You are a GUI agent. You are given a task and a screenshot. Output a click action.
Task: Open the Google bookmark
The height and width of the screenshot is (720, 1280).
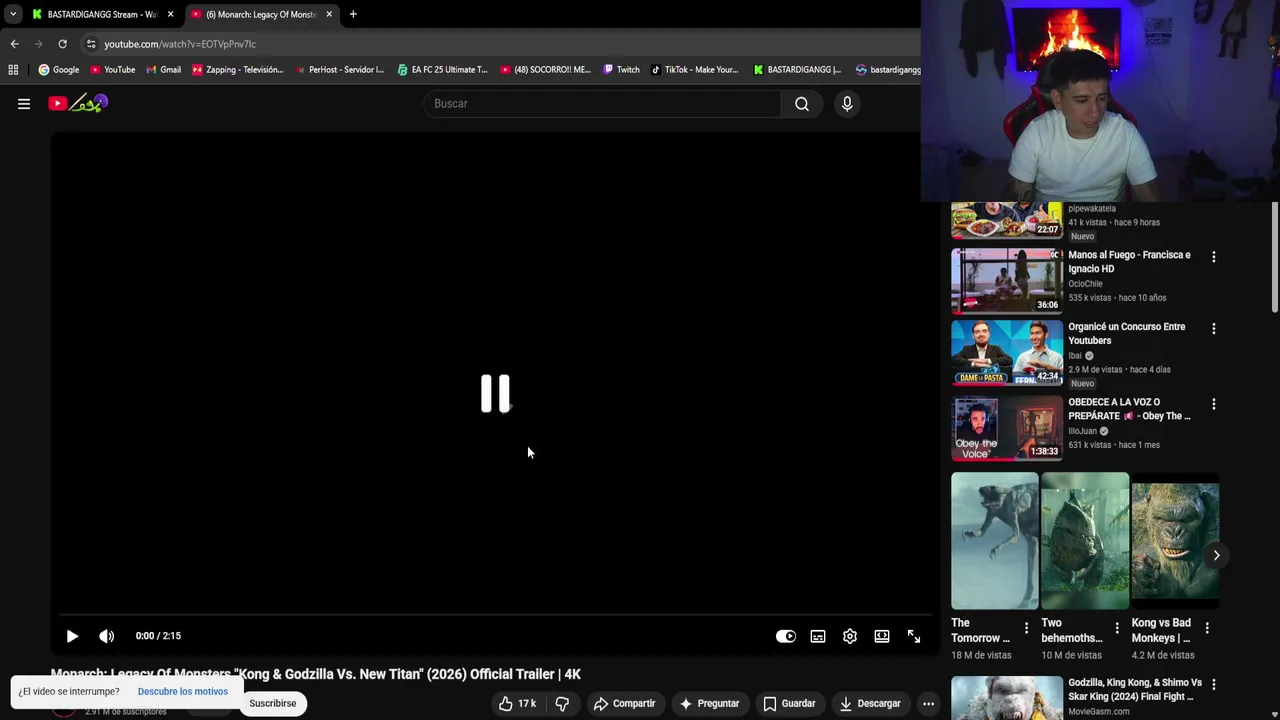pos(59,70)
